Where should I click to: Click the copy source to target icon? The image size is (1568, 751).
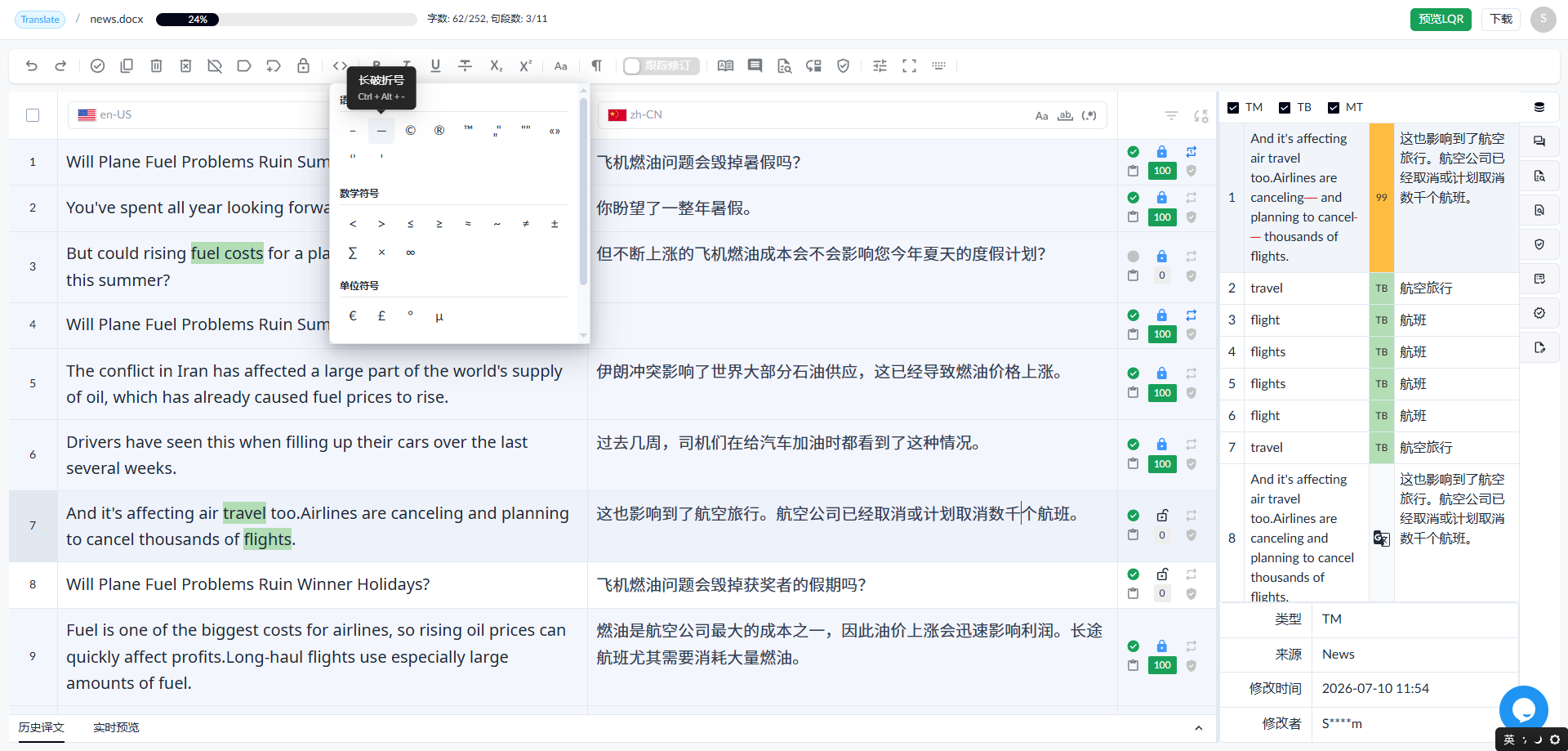point(127,66)
